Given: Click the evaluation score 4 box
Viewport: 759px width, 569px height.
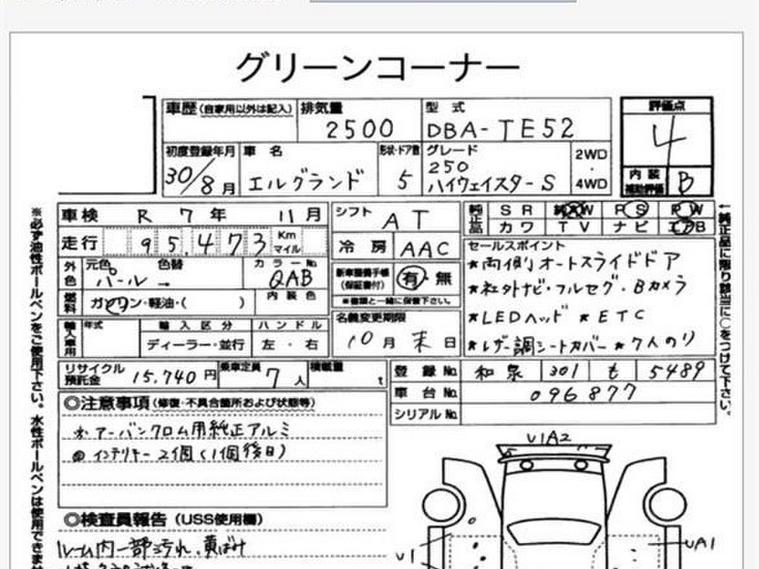Looking at the screenshot, I should [667, 140].
